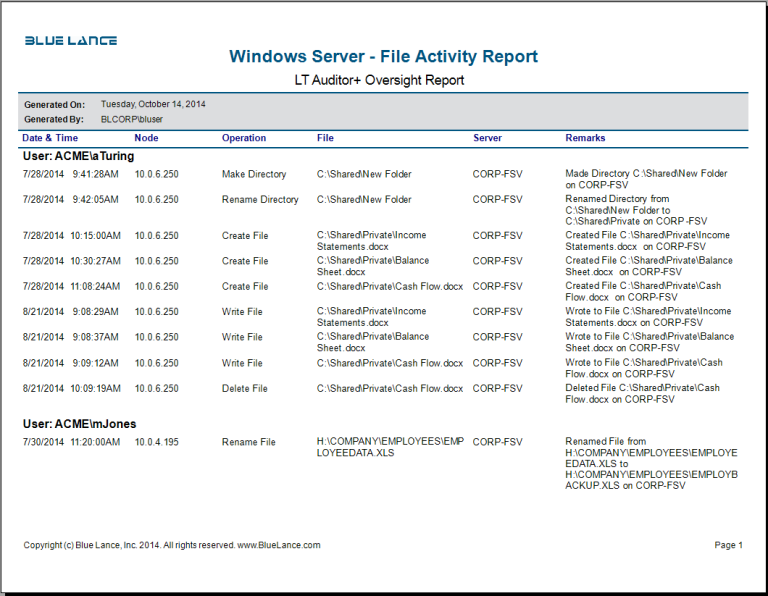Click the File column header
The height and width of the screenshot is (596, 768).
pos(325,138)
